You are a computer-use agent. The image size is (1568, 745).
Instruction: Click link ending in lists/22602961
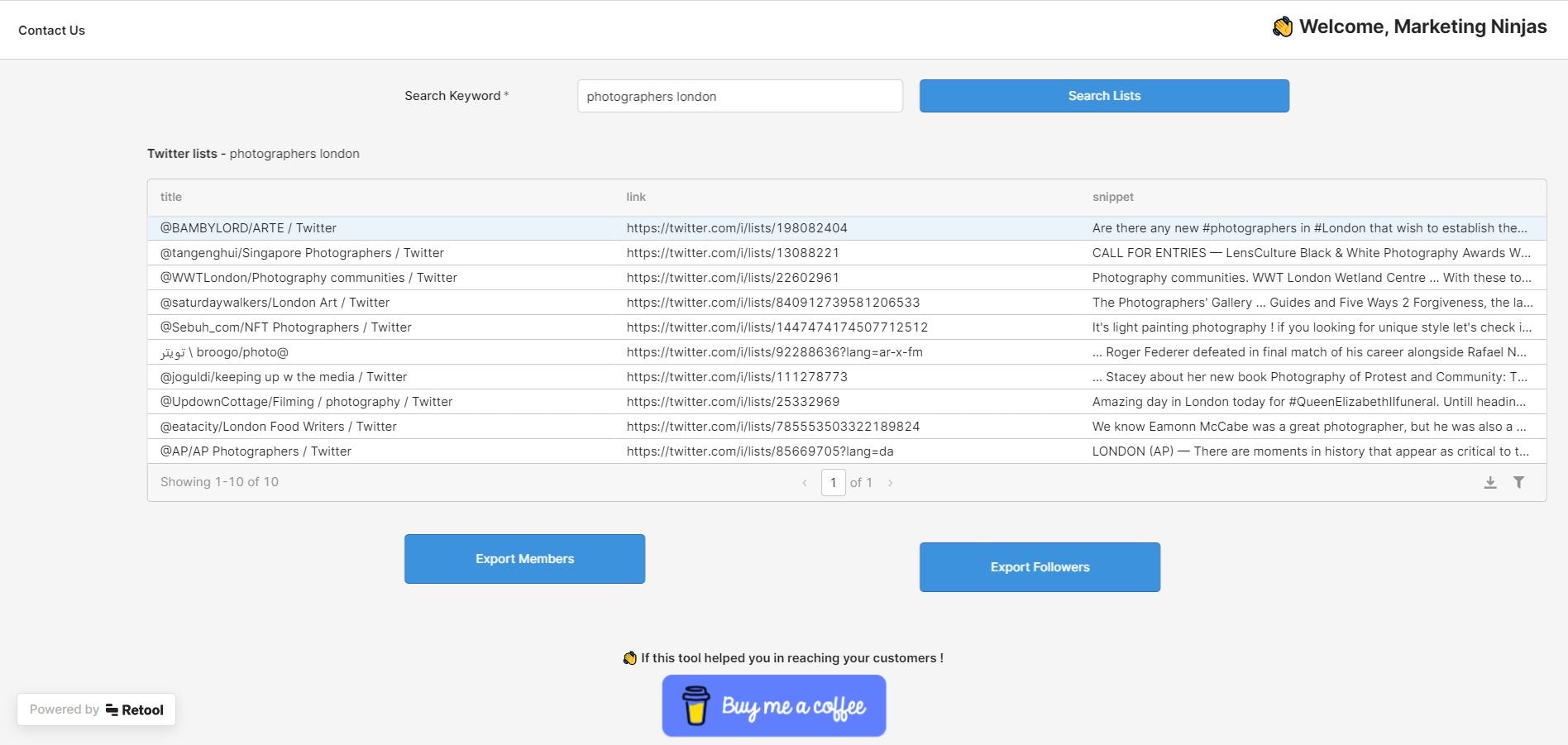[733, 278]
